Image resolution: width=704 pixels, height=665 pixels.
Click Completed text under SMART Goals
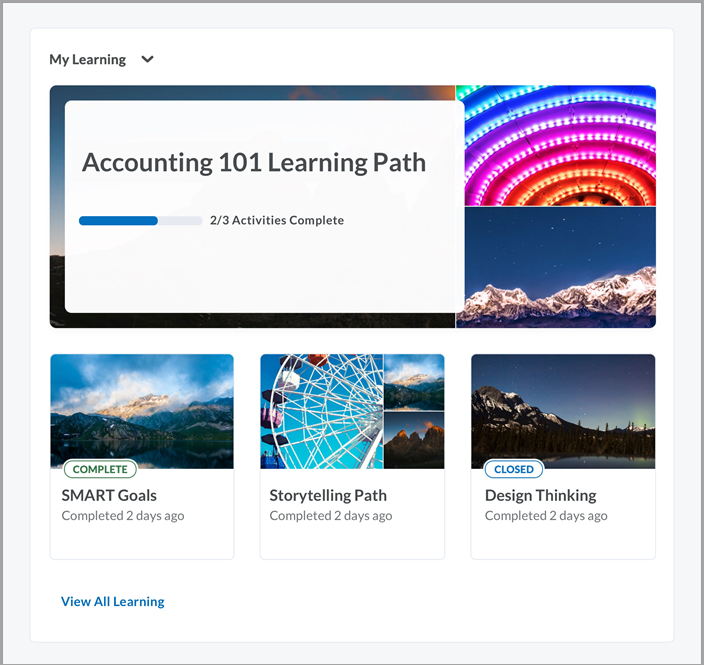123,516
